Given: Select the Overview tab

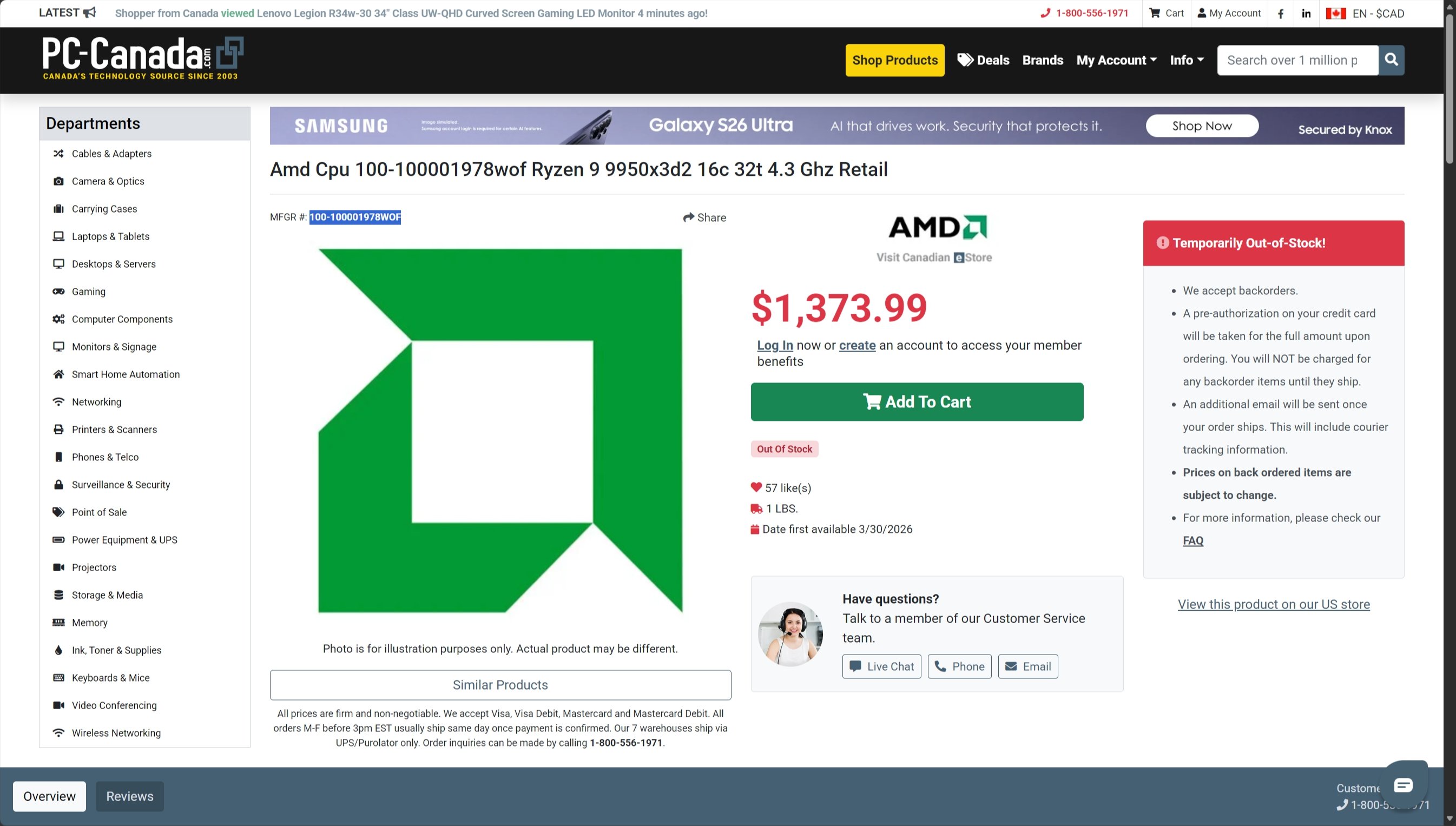Looking at the screenshot, I should [49, 796].
